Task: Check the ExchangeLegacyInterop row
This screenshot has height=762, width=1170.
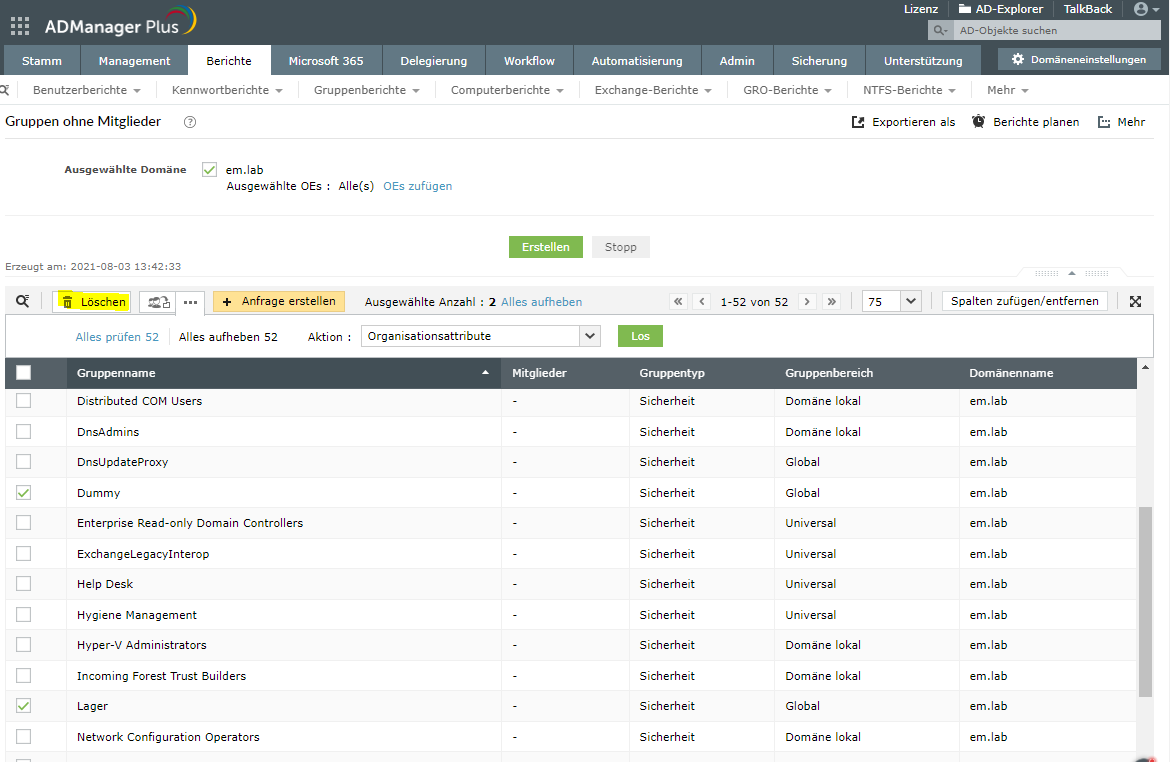Action: (x=24, y=553)
